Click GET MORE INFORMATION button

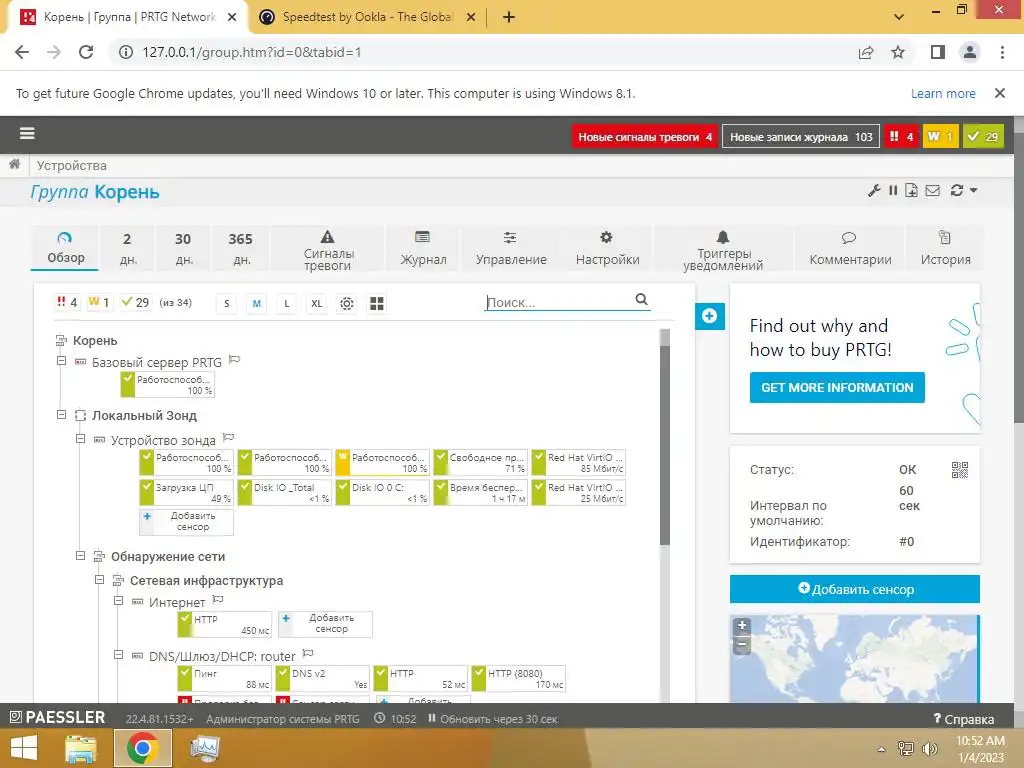[837, 387]
